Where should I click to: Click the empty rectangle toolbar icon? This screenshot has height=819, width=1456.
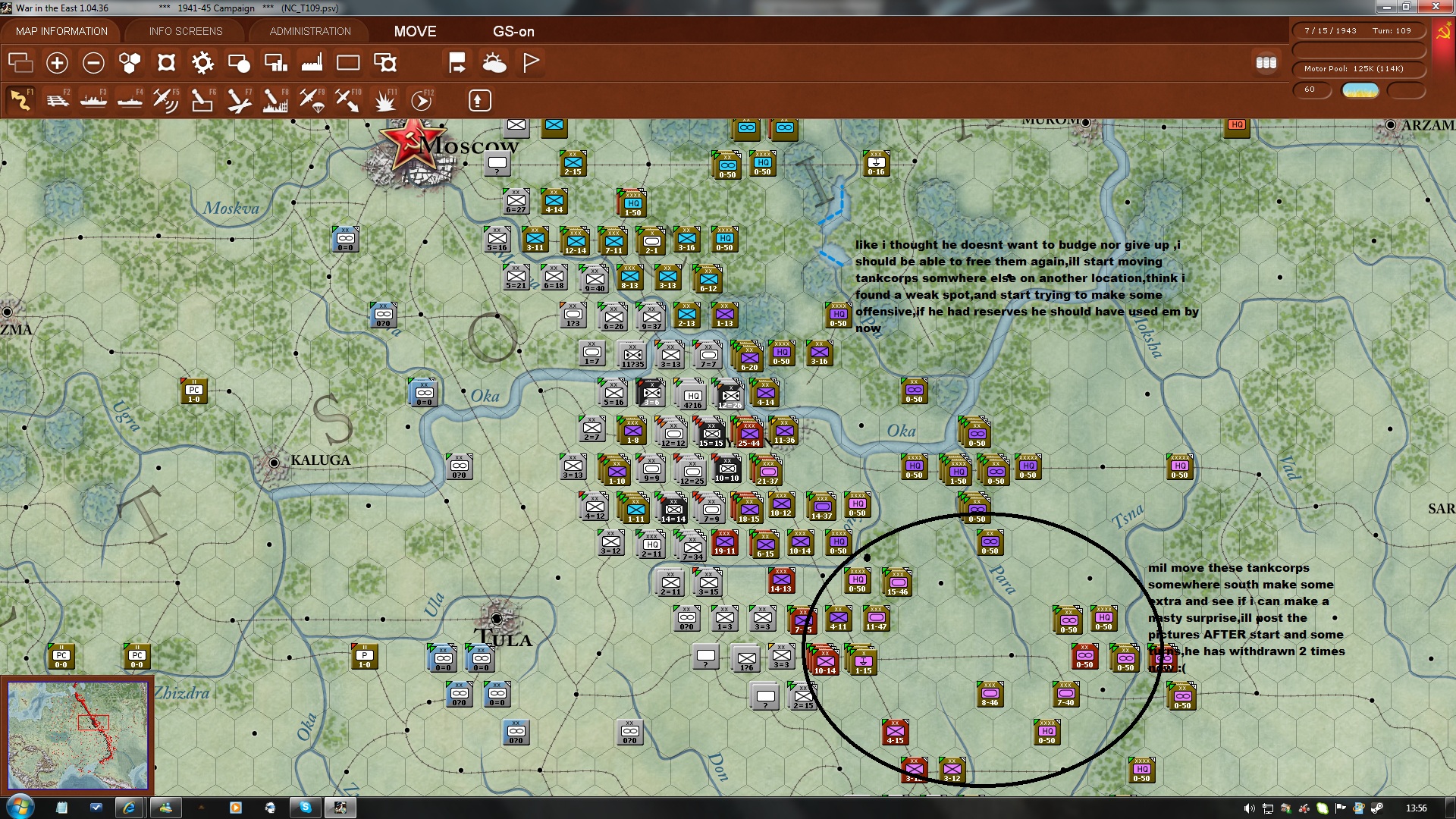pyautogui.click(x=348, y=63)
